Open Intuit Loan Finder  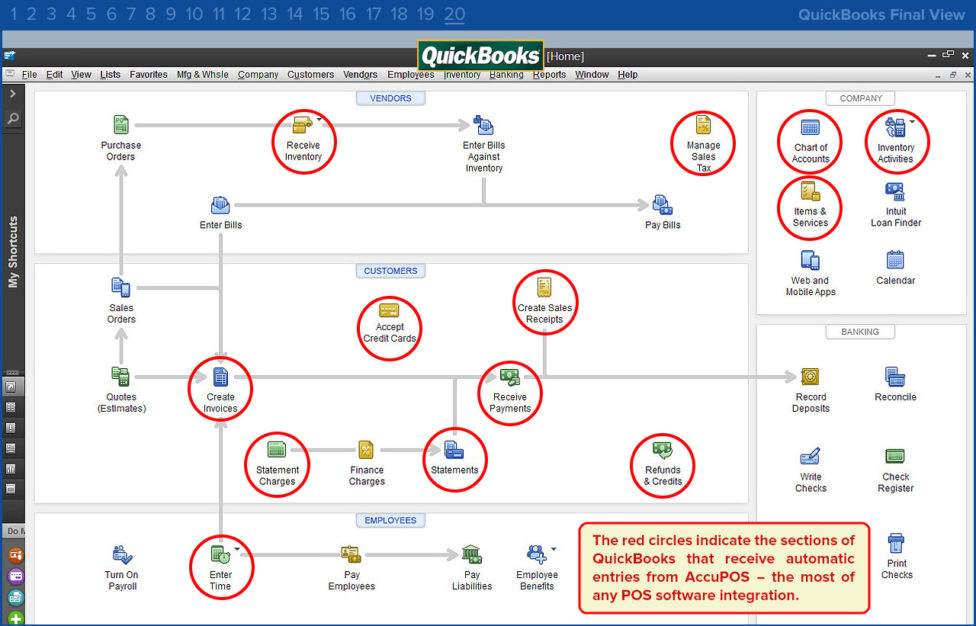(x=895, y=191)
